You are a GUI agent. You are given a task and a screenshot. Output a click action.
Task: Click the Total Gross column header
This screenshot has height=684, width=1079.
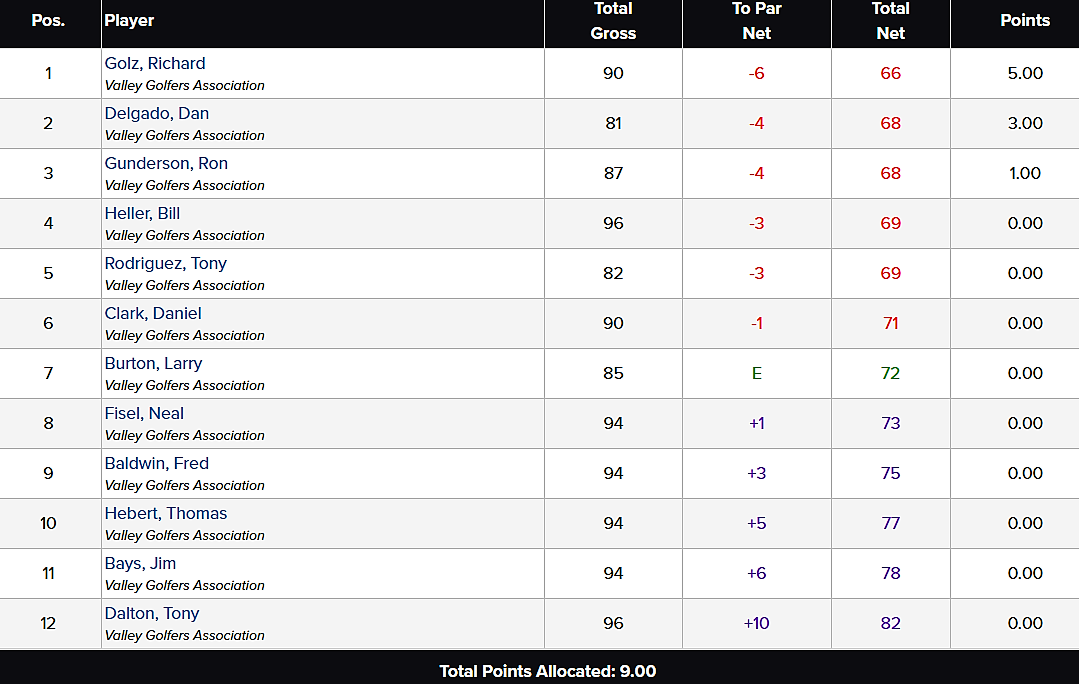click(613, 21)
